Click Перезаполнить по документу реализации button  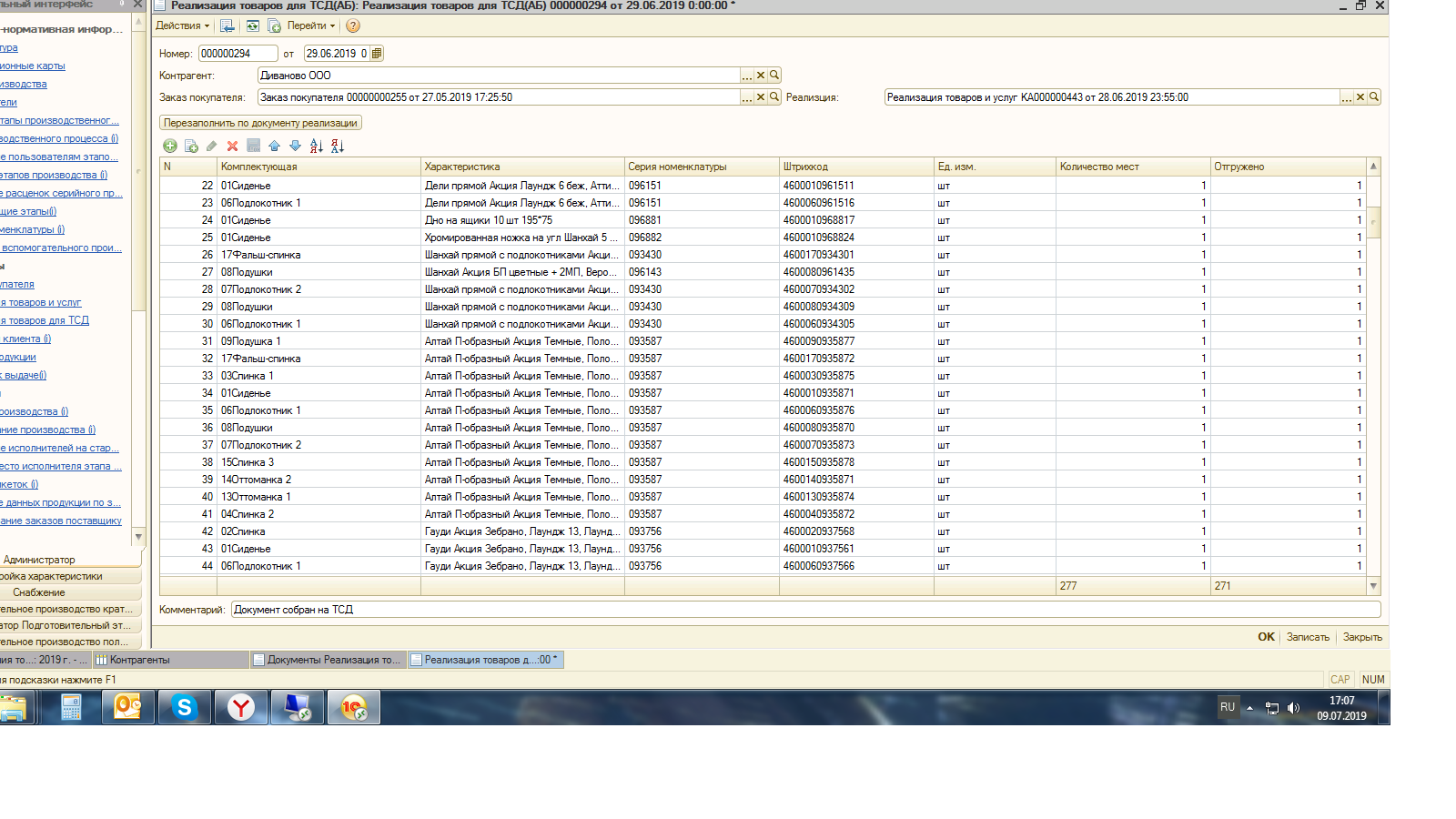click(x=260, y=123)
